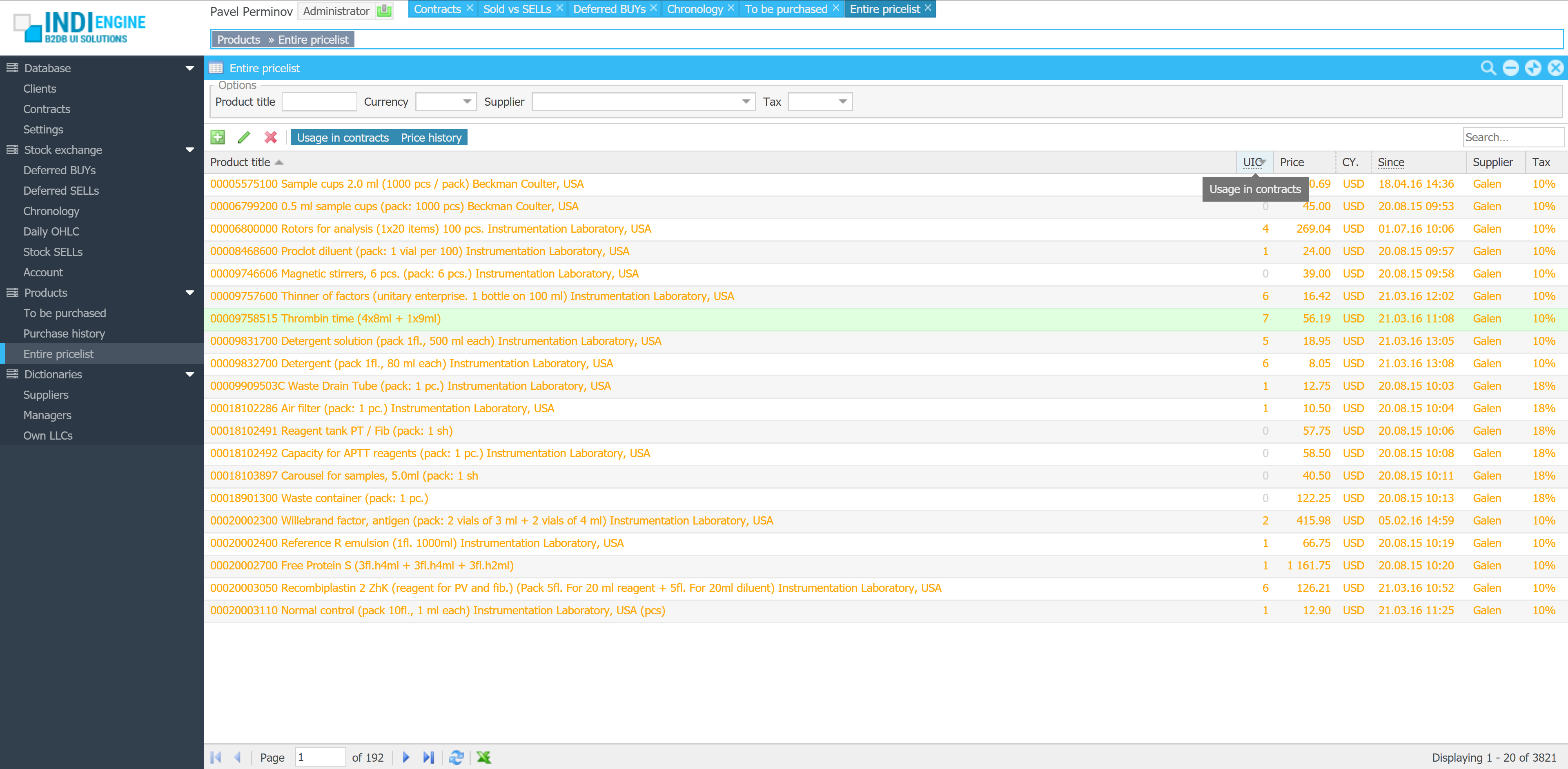The width and height of the screenshot is (1568, 769).
Task: Click the Product title input field
Action: click(x=319, y=102)
